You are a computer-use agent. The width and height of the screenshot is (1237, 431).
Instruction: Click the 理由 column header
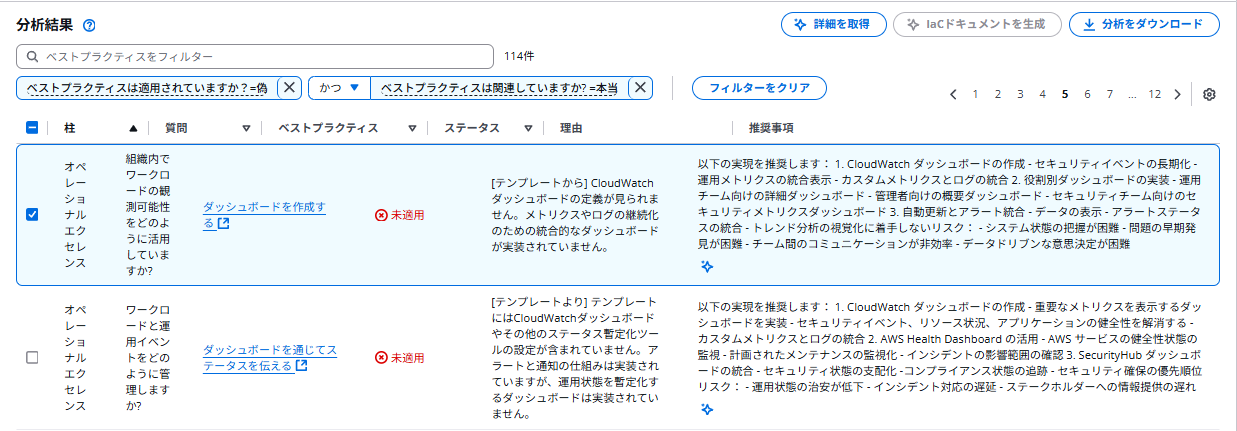click(x=572, y=128)
